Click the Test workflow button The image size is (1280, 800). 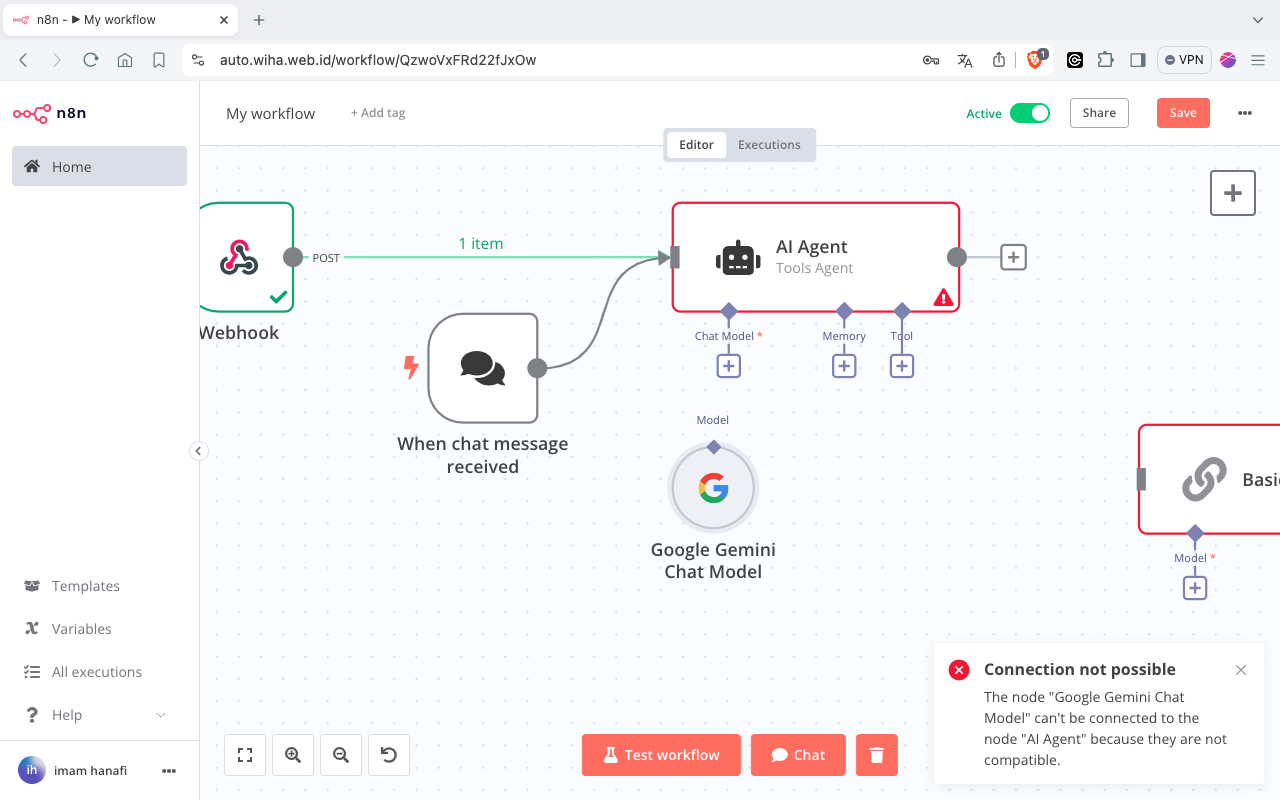tap(661, 755)
